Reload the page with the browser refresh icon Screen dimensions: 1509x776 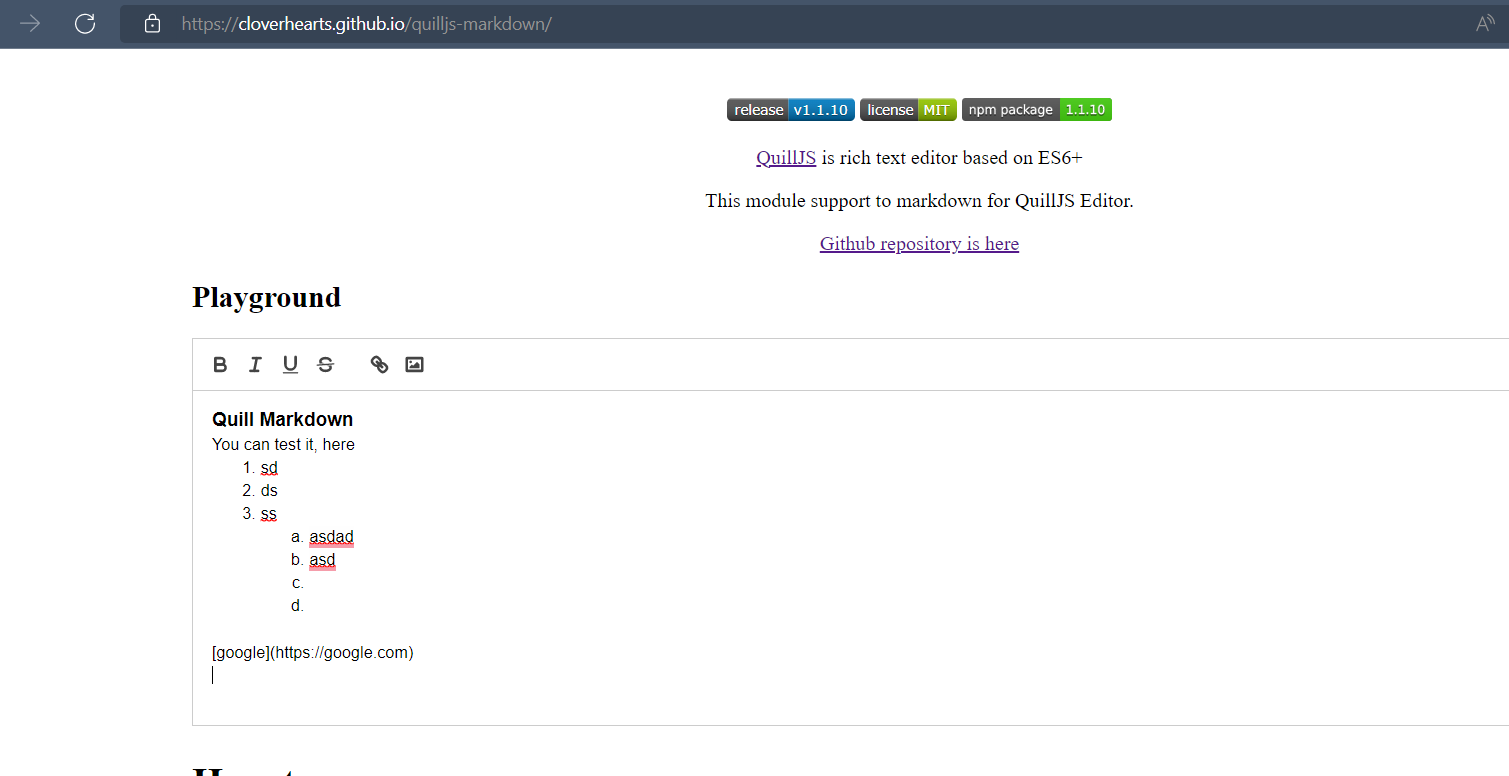(85, 23)
